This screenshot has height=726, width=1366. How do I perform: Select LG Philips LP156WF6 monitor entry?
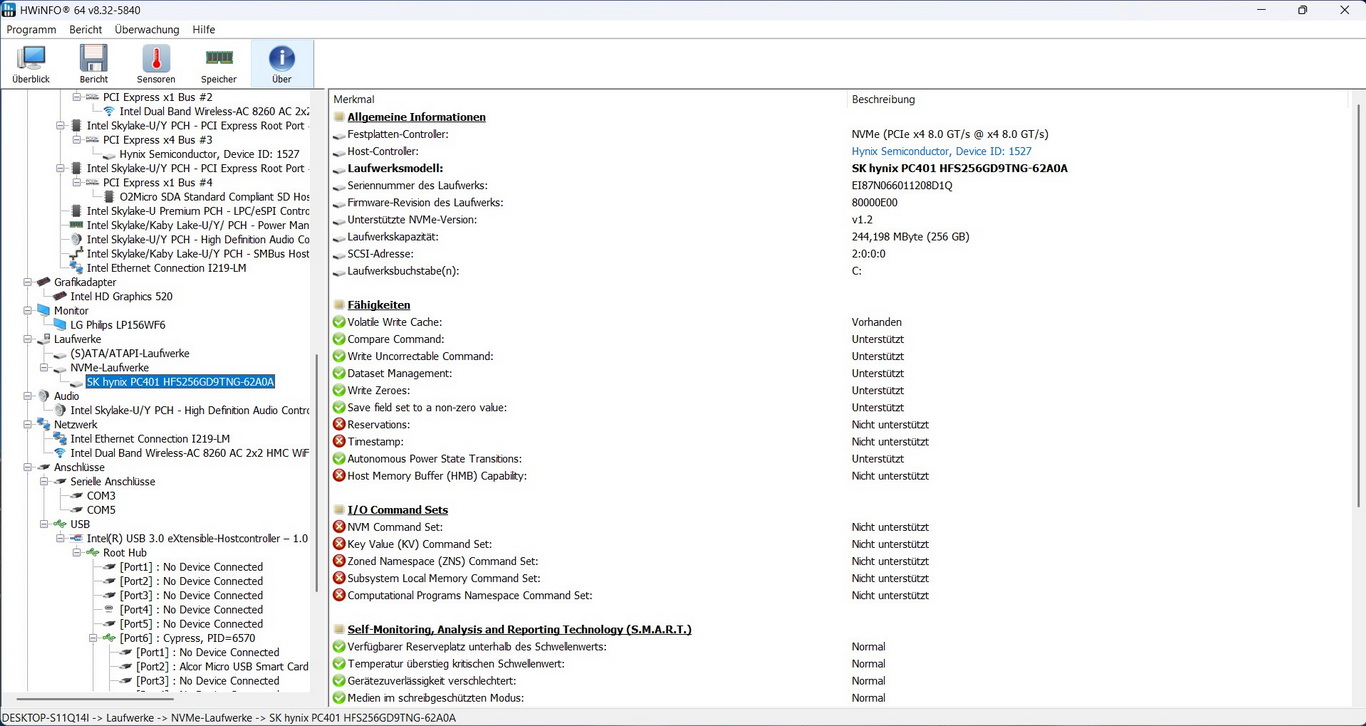(117, 325)
